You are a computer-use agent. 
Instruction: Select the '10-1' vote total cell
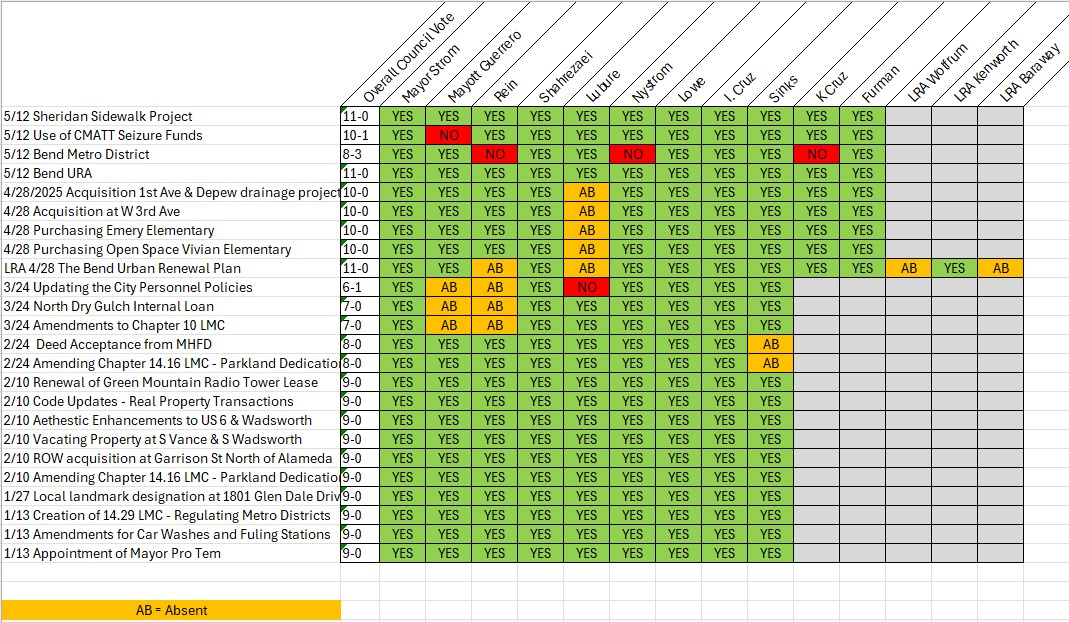click(x=360, y=136)
